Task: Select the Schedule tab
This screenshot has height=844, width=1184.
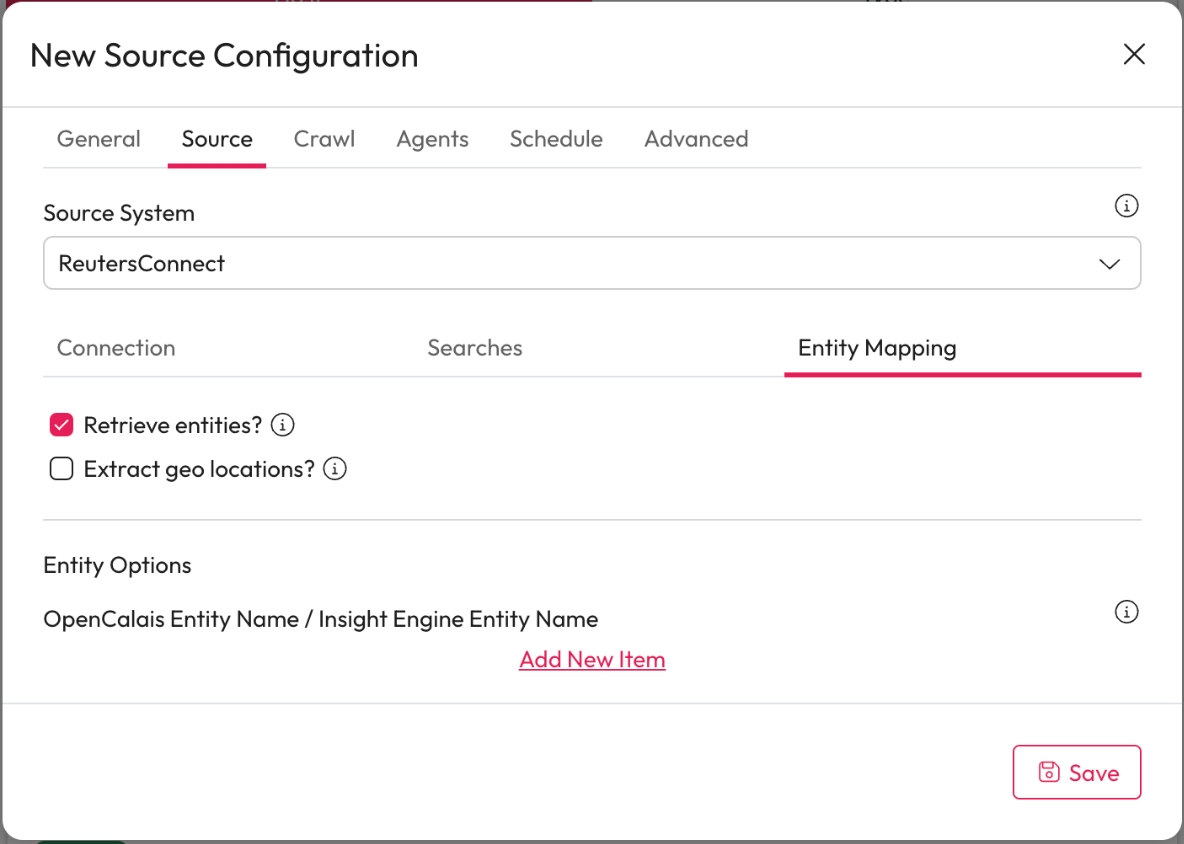Action: (556, 139)
